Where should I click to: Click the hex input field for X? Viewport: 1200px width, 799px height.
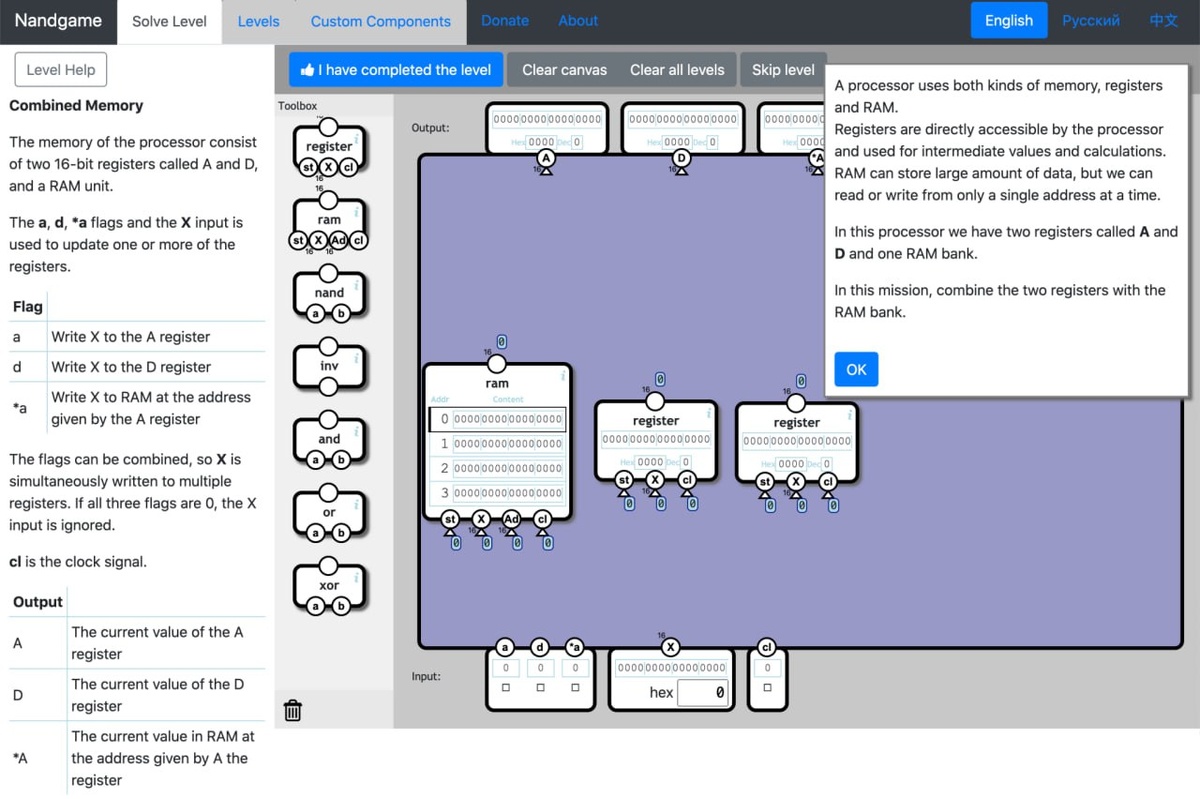[702, 692]
